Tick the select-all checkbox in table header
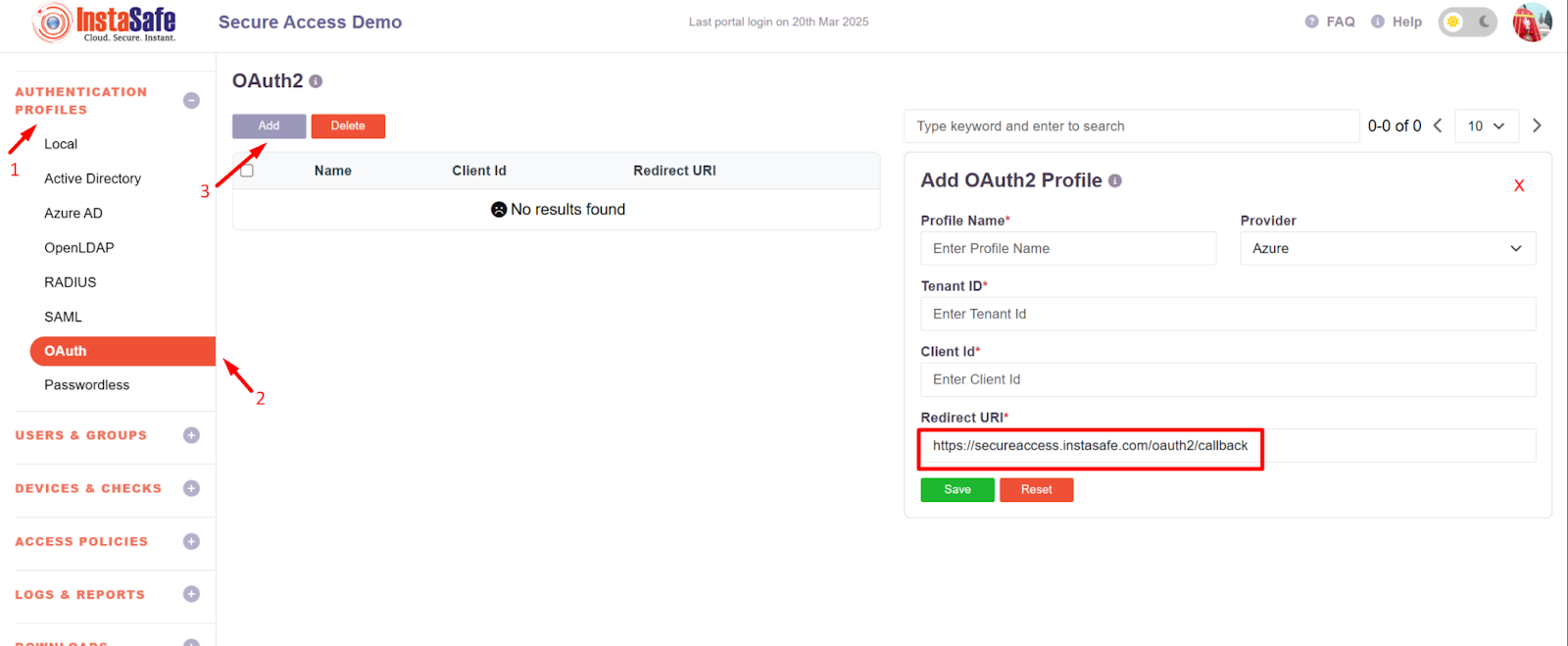The height and width of the screenshot is (646, 1568). 247,171
